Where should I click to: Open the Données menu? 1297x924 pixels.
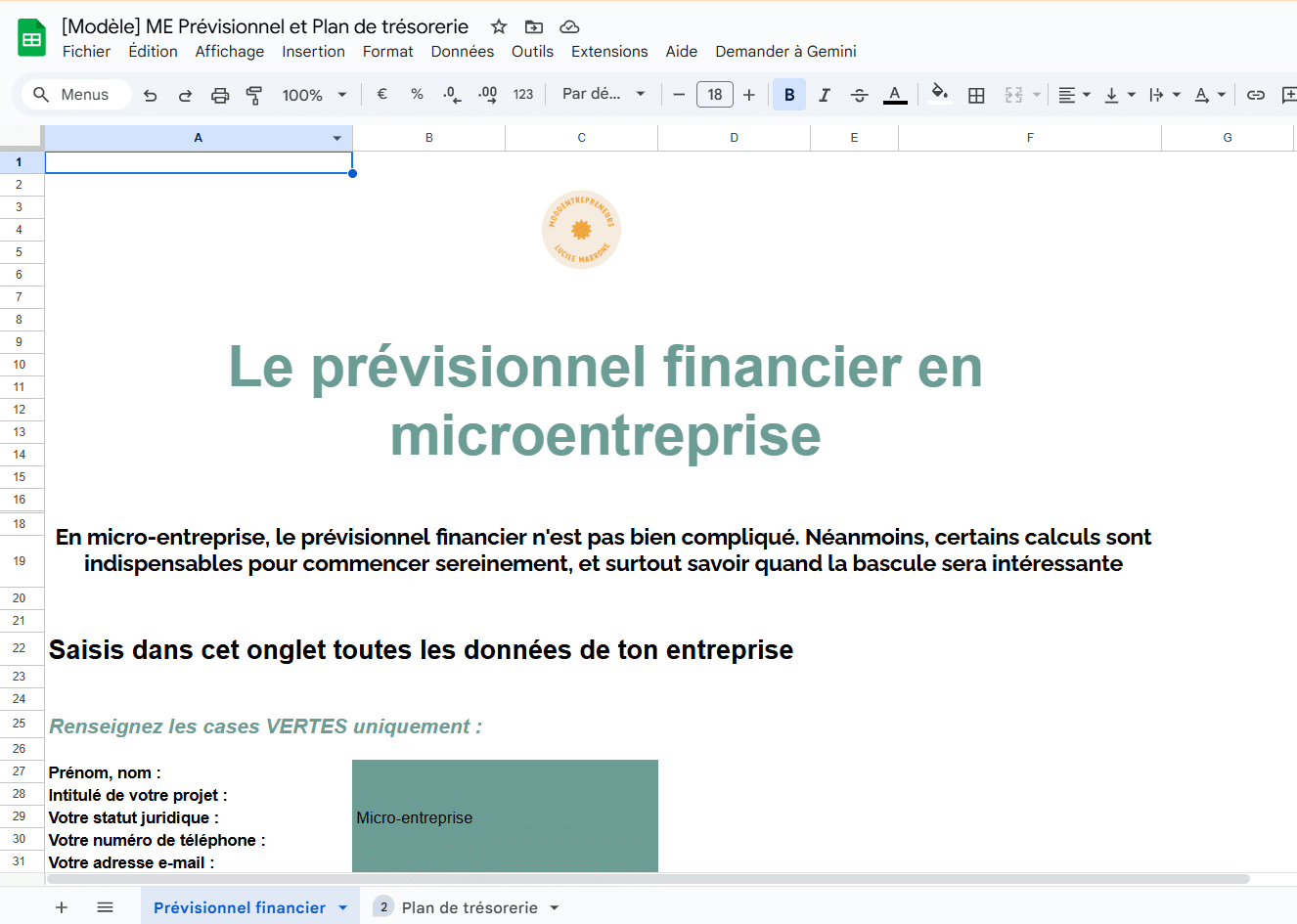(462, 52)
